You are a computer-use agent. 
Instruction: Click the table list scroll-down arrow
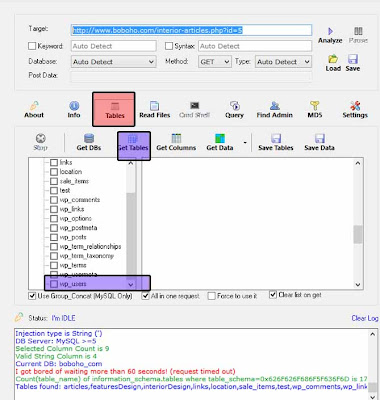click(131, 285)
